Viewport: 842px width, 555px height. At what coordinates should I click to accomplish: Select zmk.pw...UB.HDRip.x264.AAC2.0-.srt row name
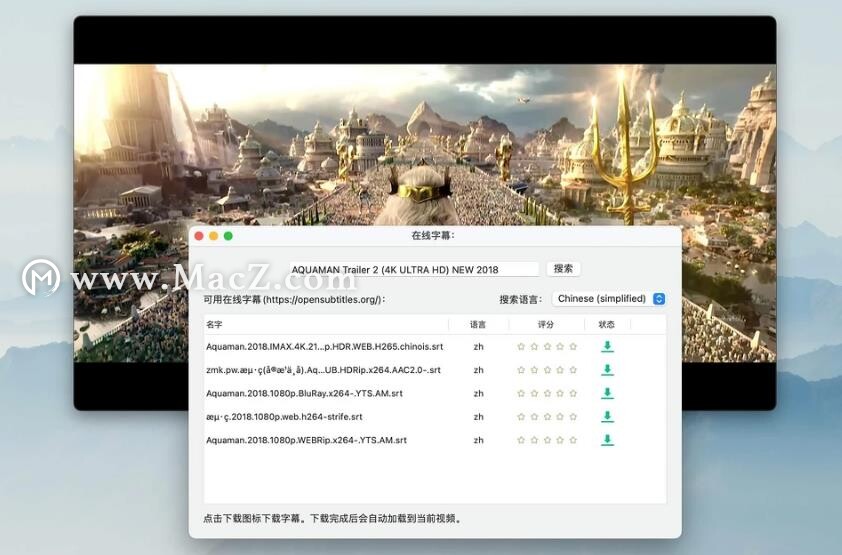point(323,370)
